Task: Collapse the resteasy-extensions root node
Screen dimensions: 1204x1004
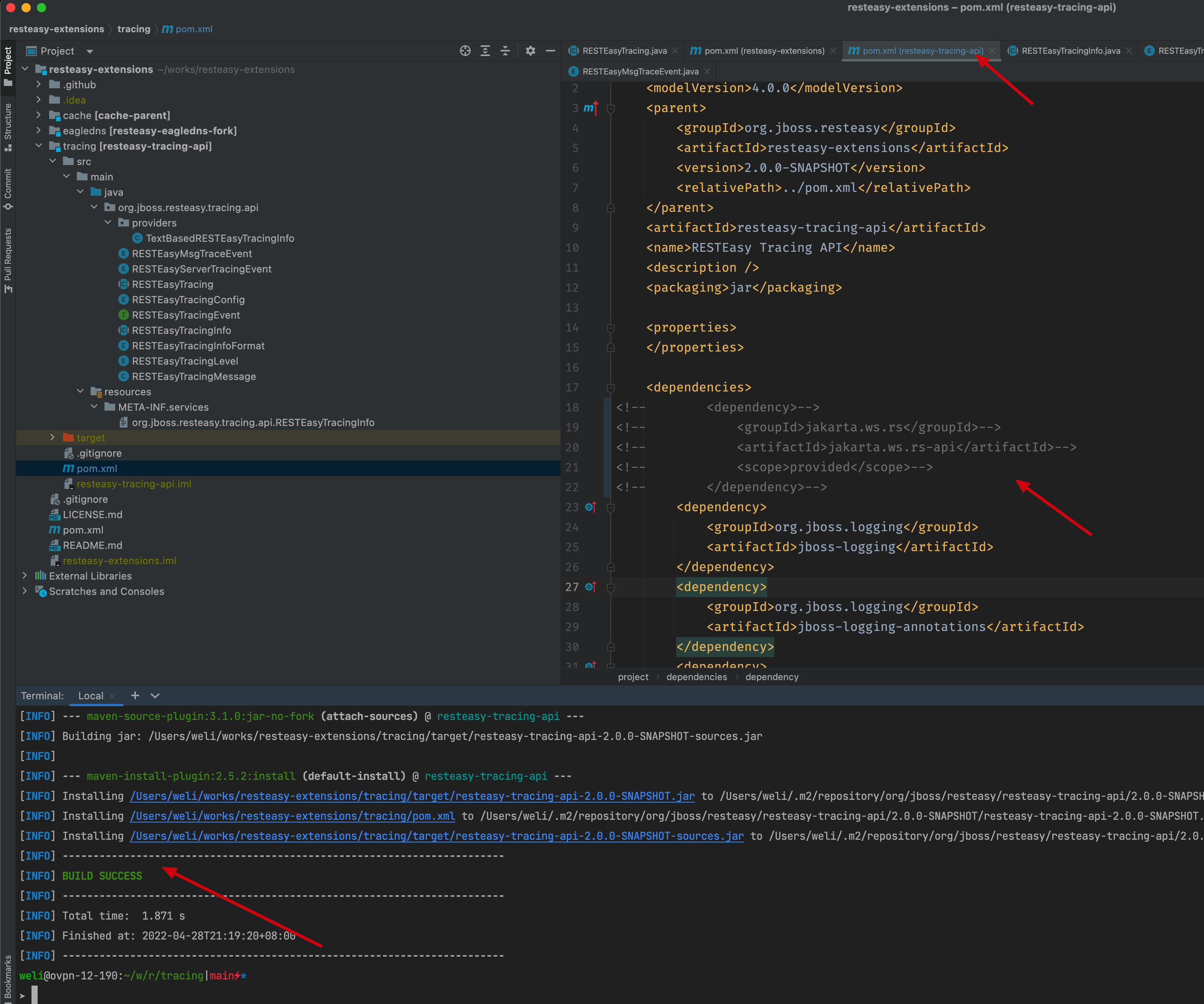Action: click(25, 69)
